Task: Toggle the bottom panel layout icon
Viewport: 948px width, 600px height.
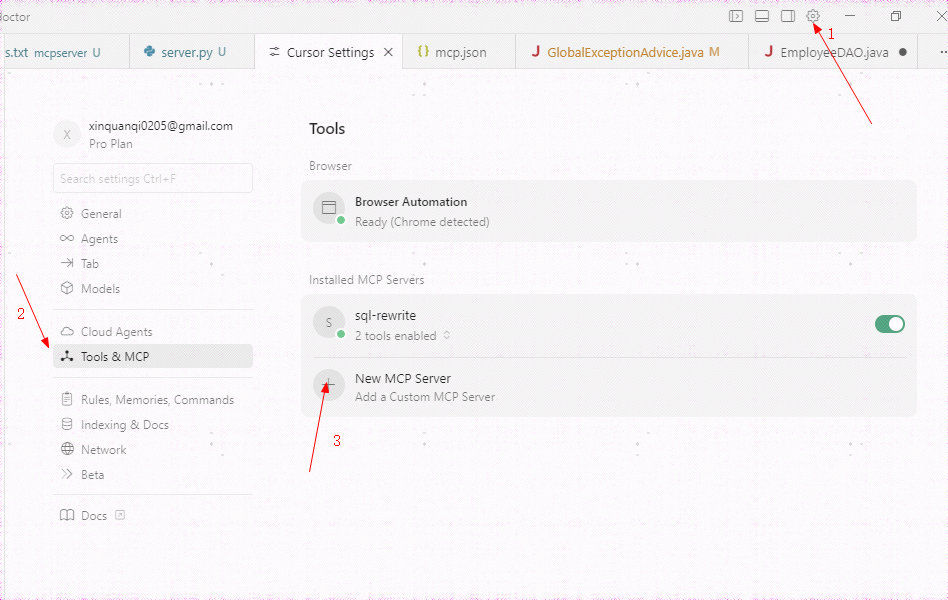Action: tap(762, 16)
